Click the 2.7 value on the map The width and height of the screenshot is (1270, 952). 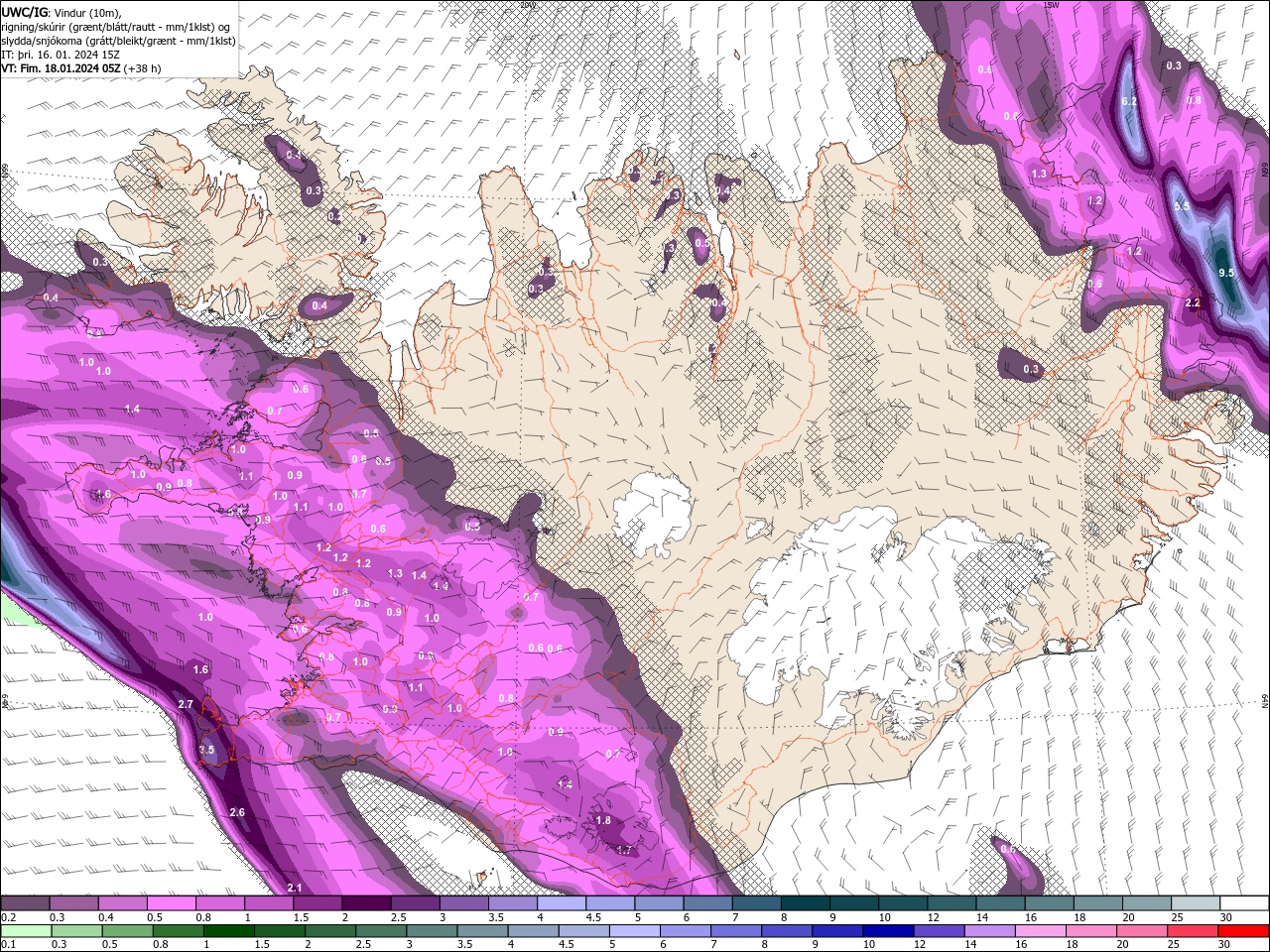(x=186, y=704)
